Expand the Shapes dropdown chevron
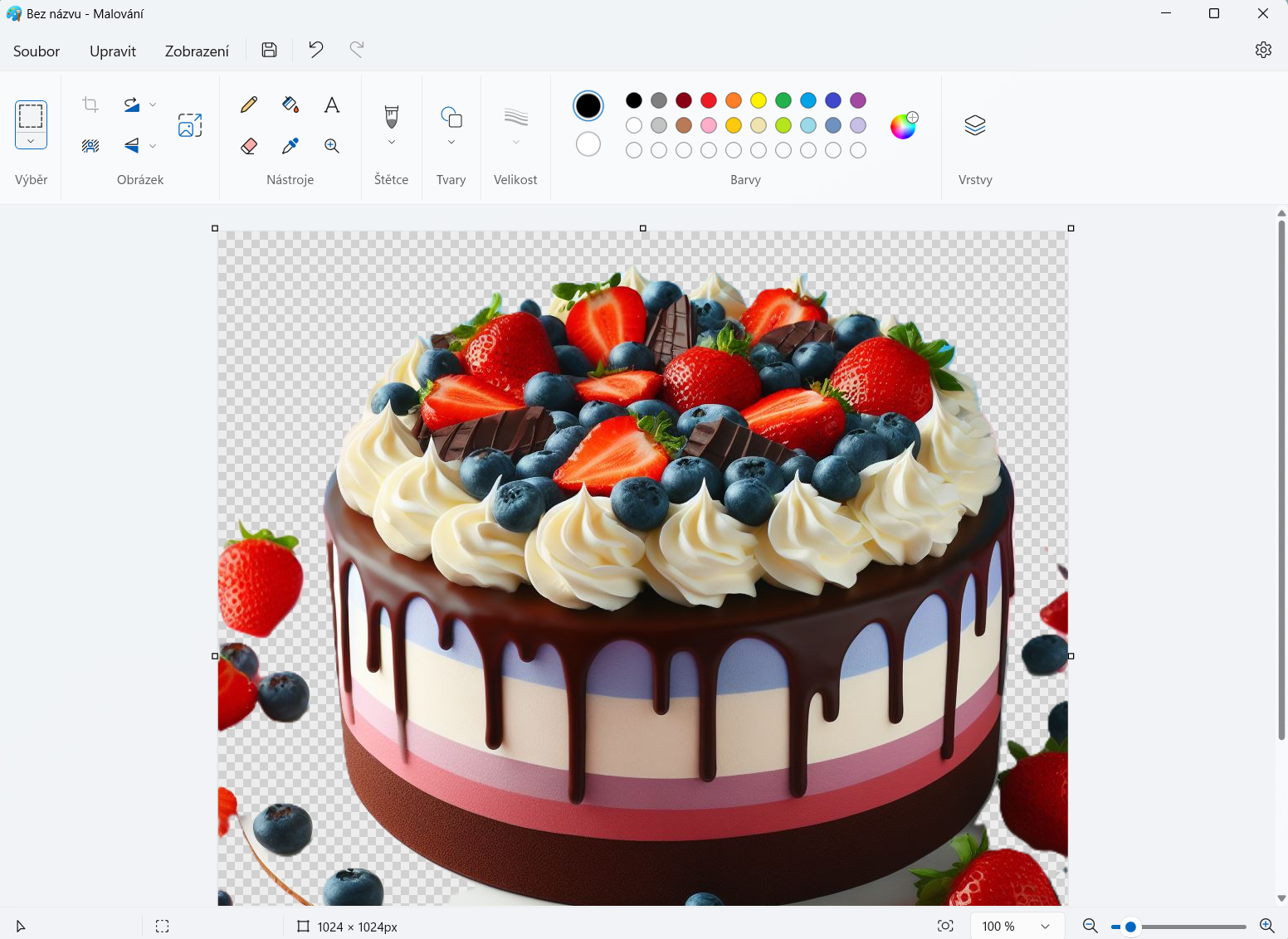The width and height of the screenshot is (1288, 939). click(x=451, y=143)
